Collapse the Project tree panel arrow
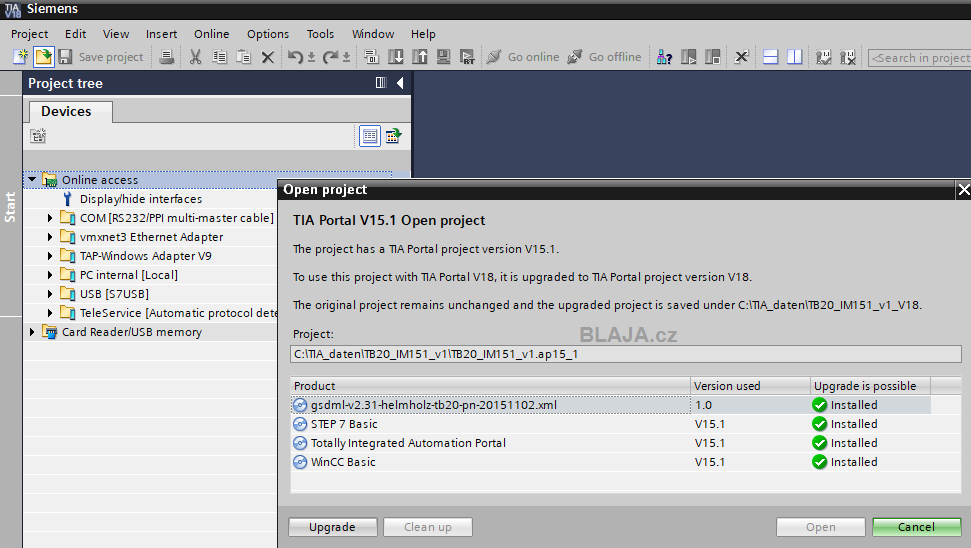This screenshot has height=548, width=971. (x=400, y=83)
